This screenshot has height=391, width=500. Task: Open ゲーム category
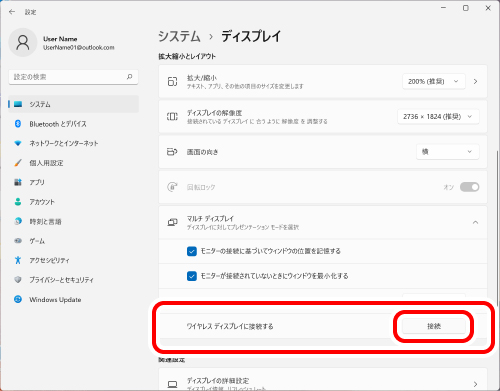click(x=73, y=241)
